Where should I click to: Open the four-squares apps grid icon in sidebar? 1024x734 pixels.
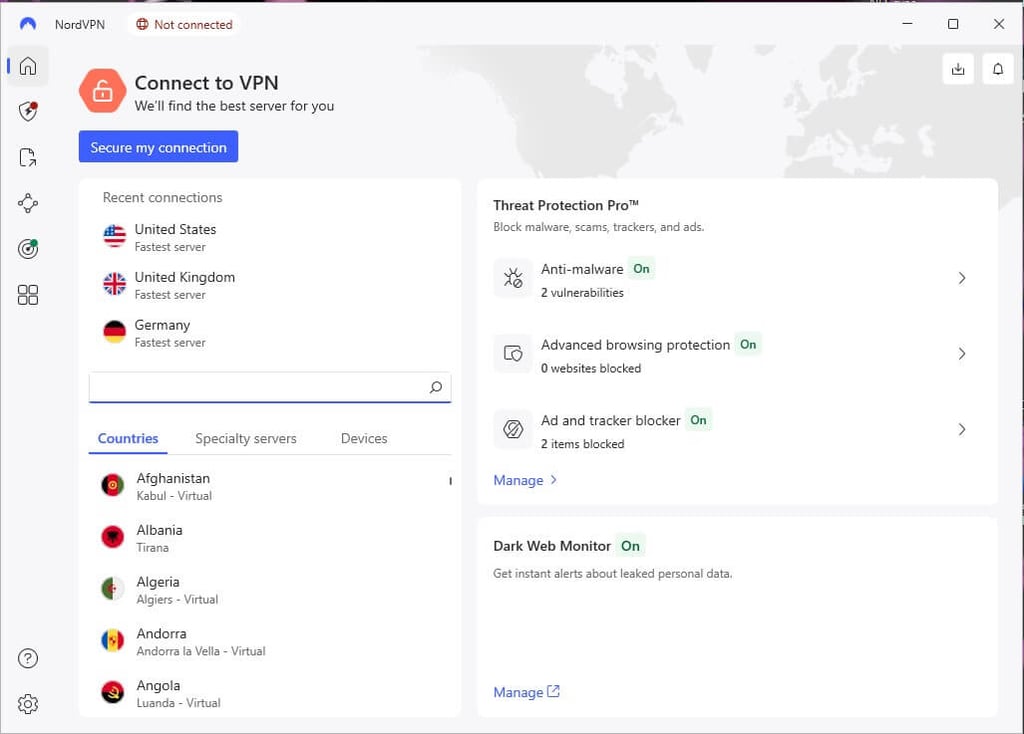pos(28,295)
